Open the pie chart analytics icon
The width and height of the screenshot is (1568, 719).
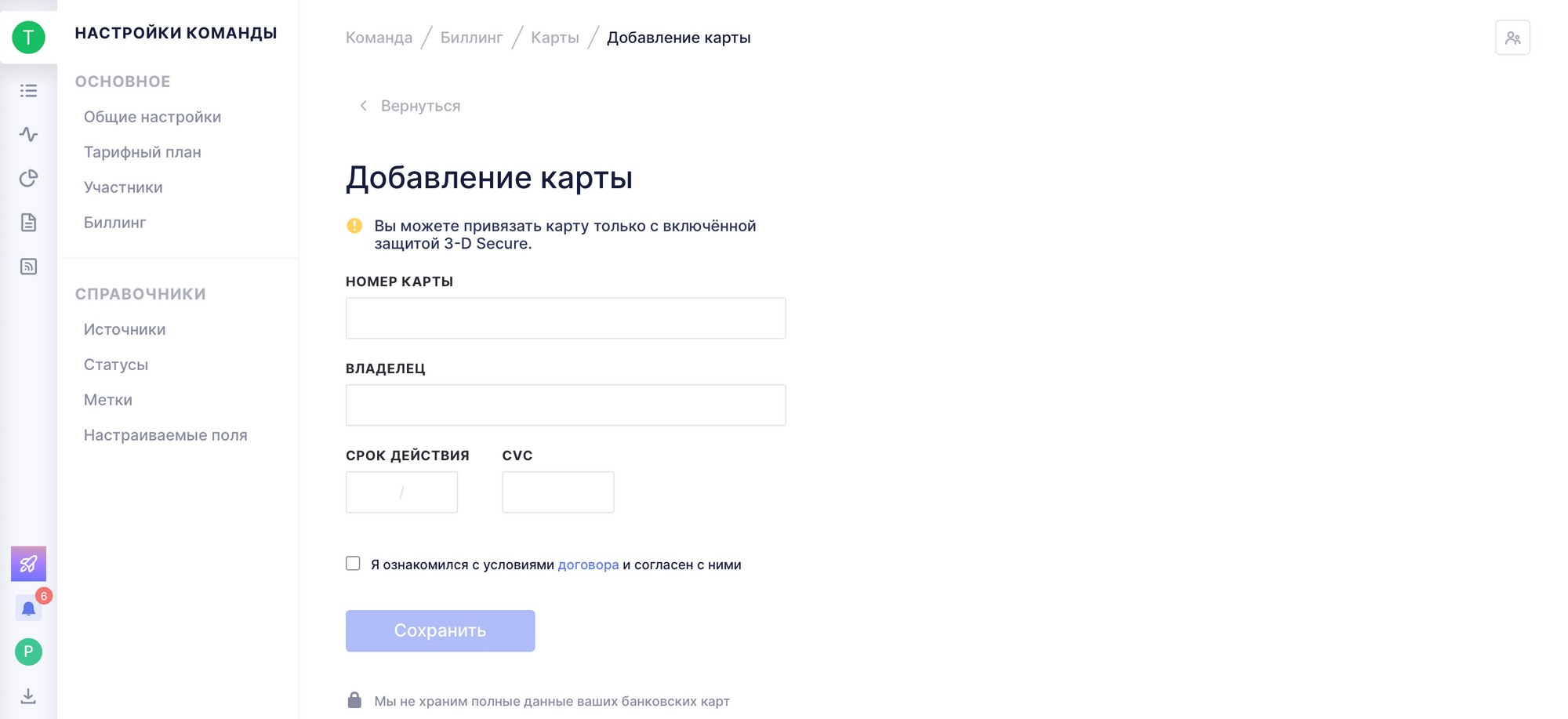(x=28, y=179)
